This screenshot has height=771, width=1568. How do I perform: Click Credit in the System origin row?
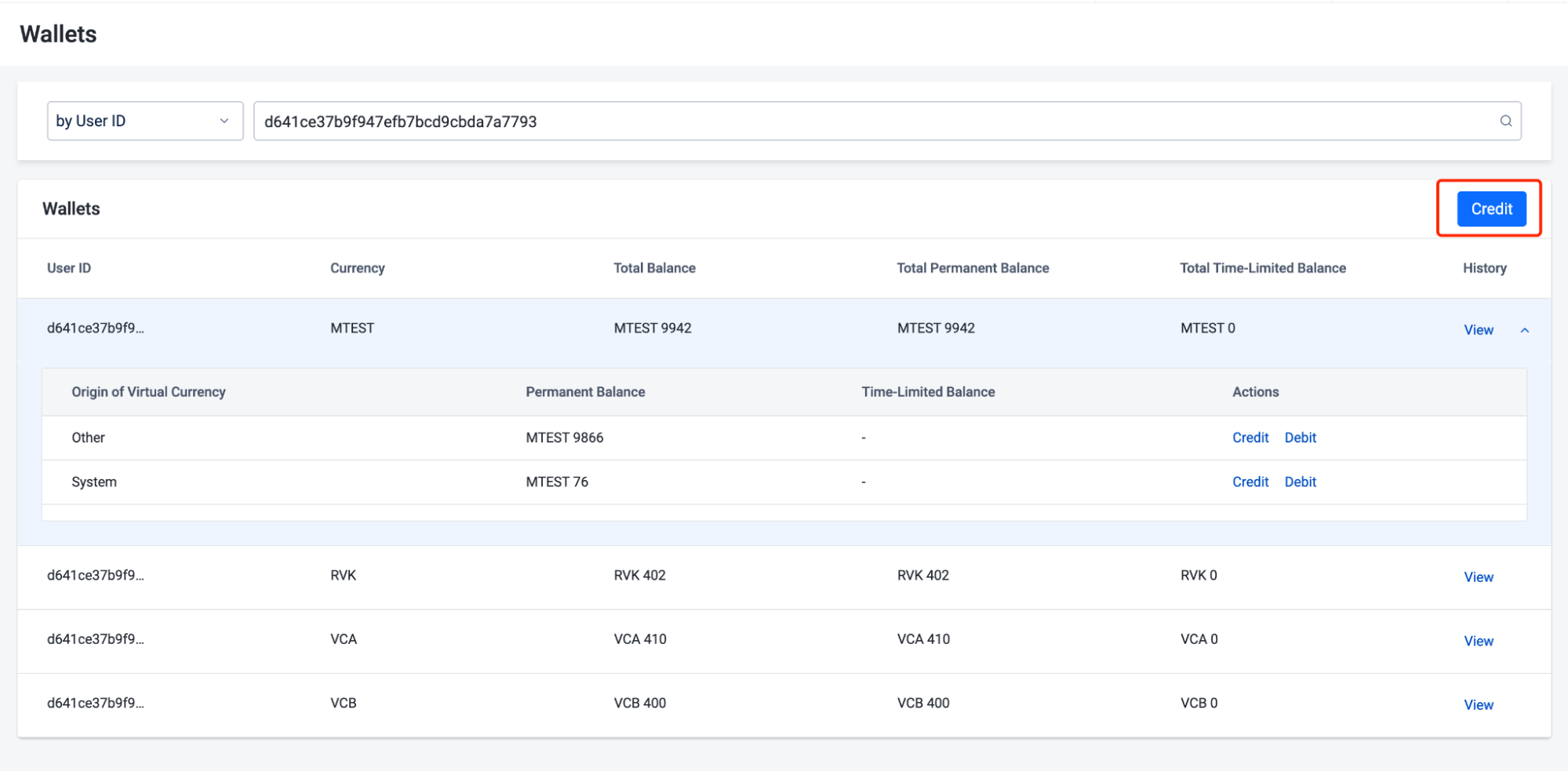tap(1250, 482)
